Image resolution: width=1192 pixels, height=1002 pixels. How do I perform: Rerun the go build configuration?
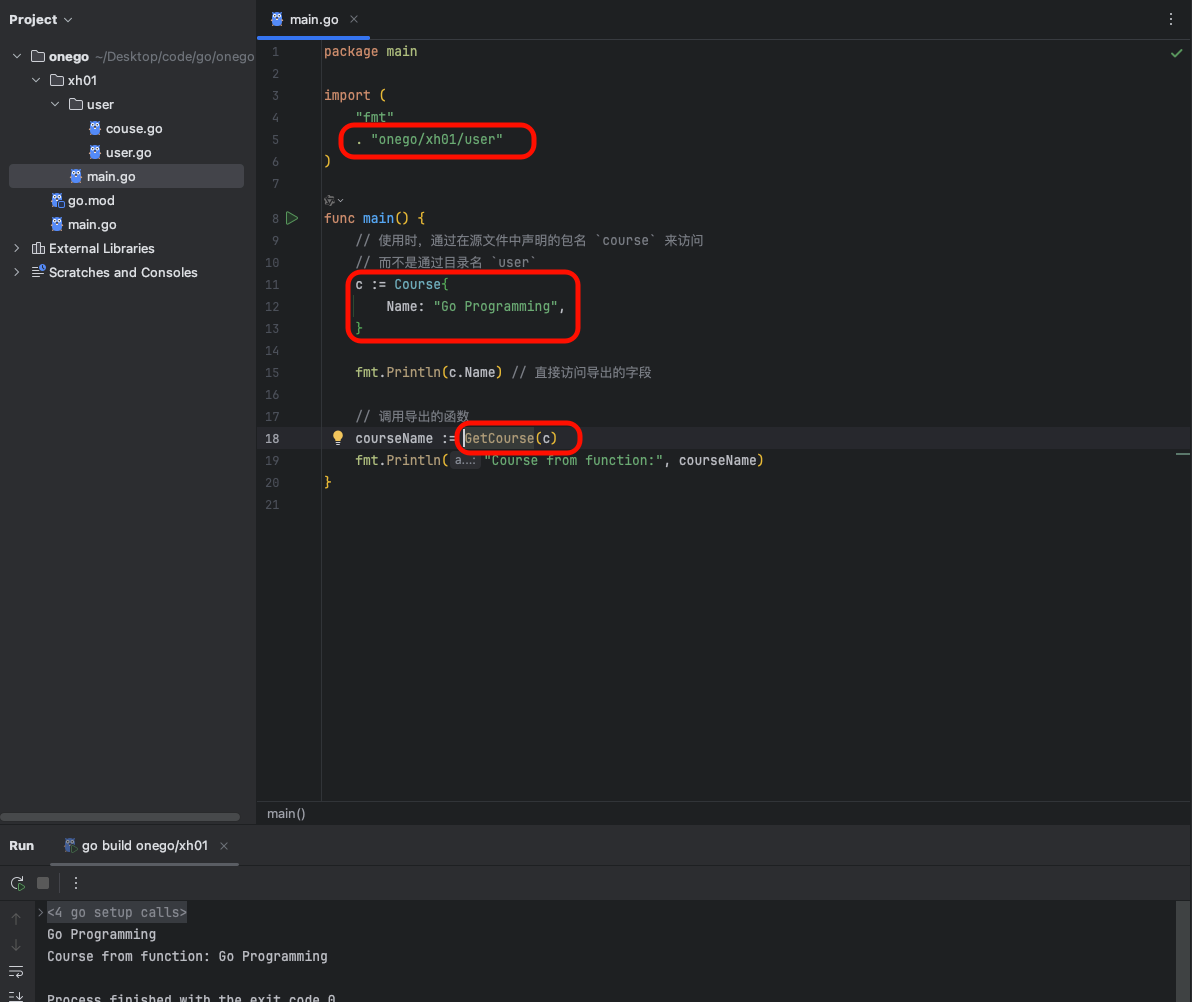(x=17, y=883)
